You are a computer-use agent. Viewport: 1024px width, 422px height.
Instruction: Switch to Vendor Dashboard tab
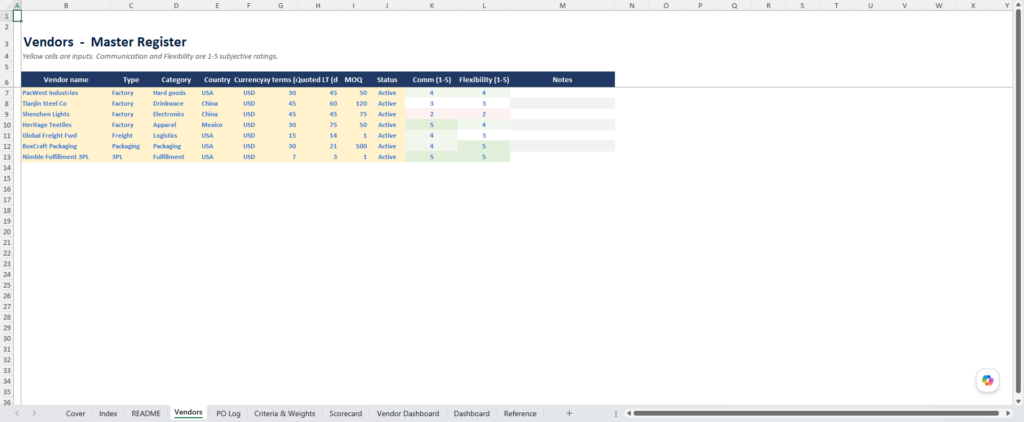[408, 414]
